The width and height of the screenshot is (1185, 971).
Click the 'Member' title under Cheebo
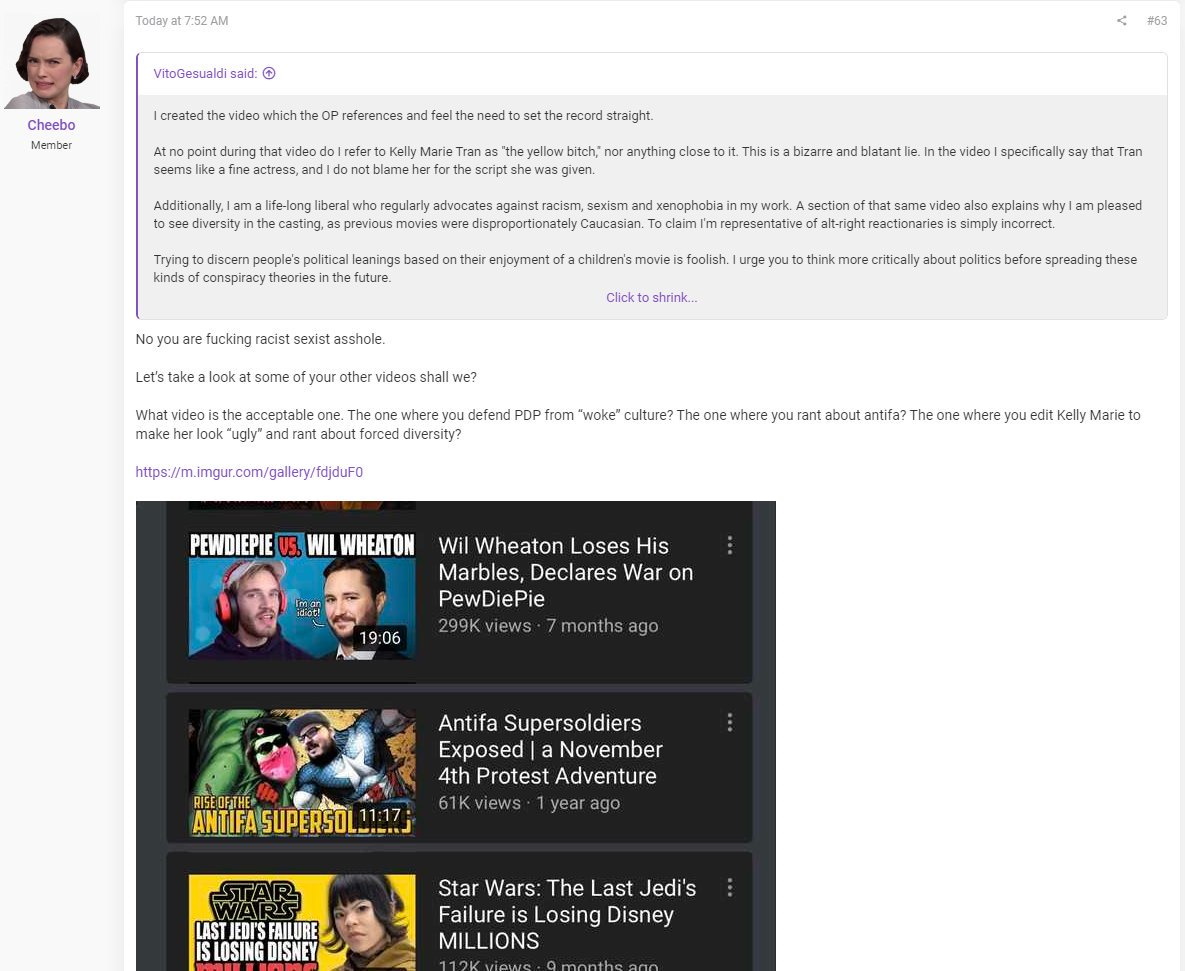pyautogui.click(x=51, y=145)
